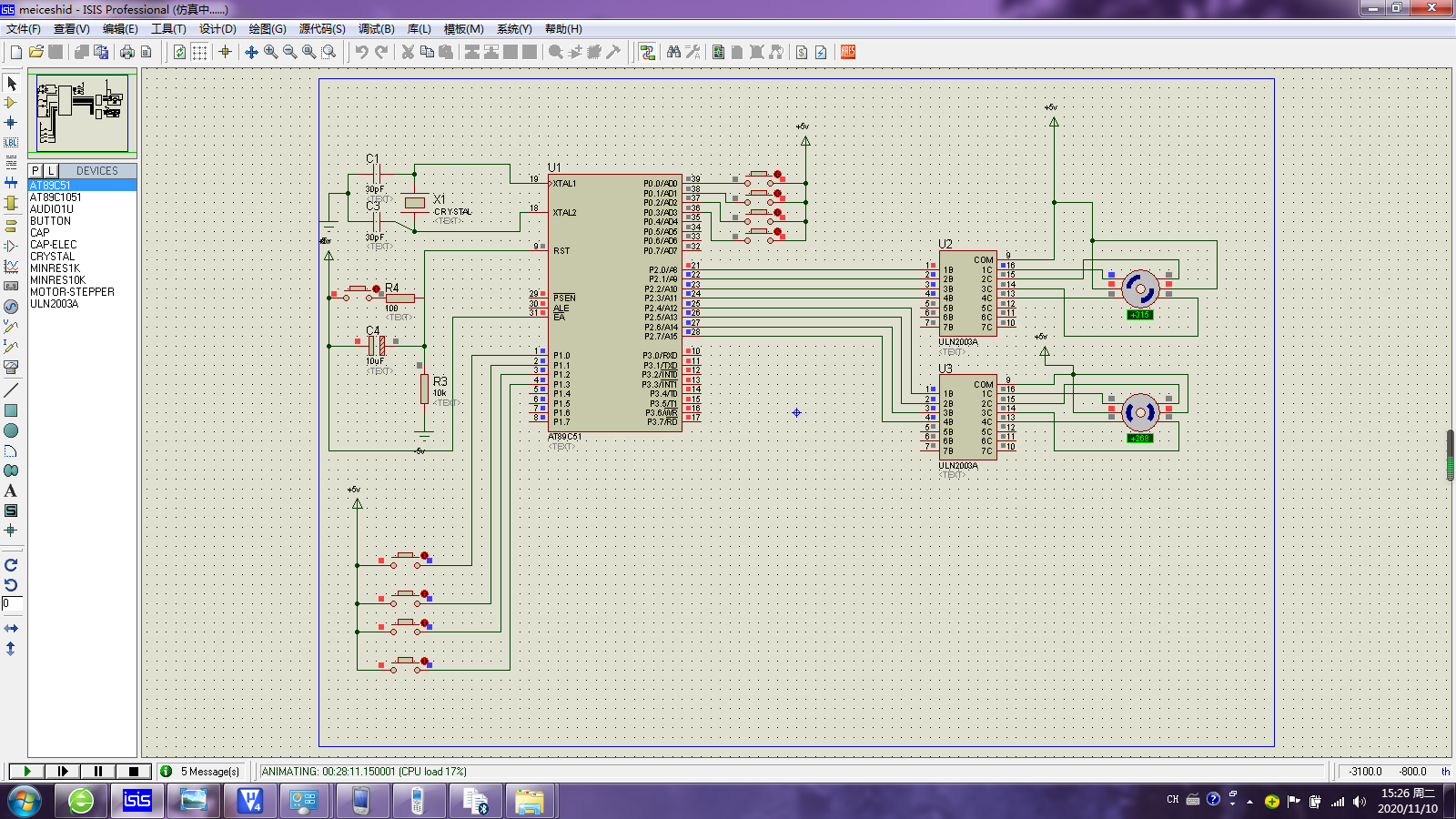This screenshot has width=1456, height=819.
Task: Click the Redraw Display icon
Action: coord(180,52)
